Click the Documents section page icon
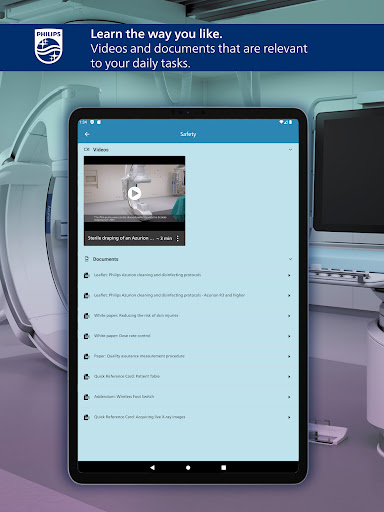 click(x=87, y=259)
